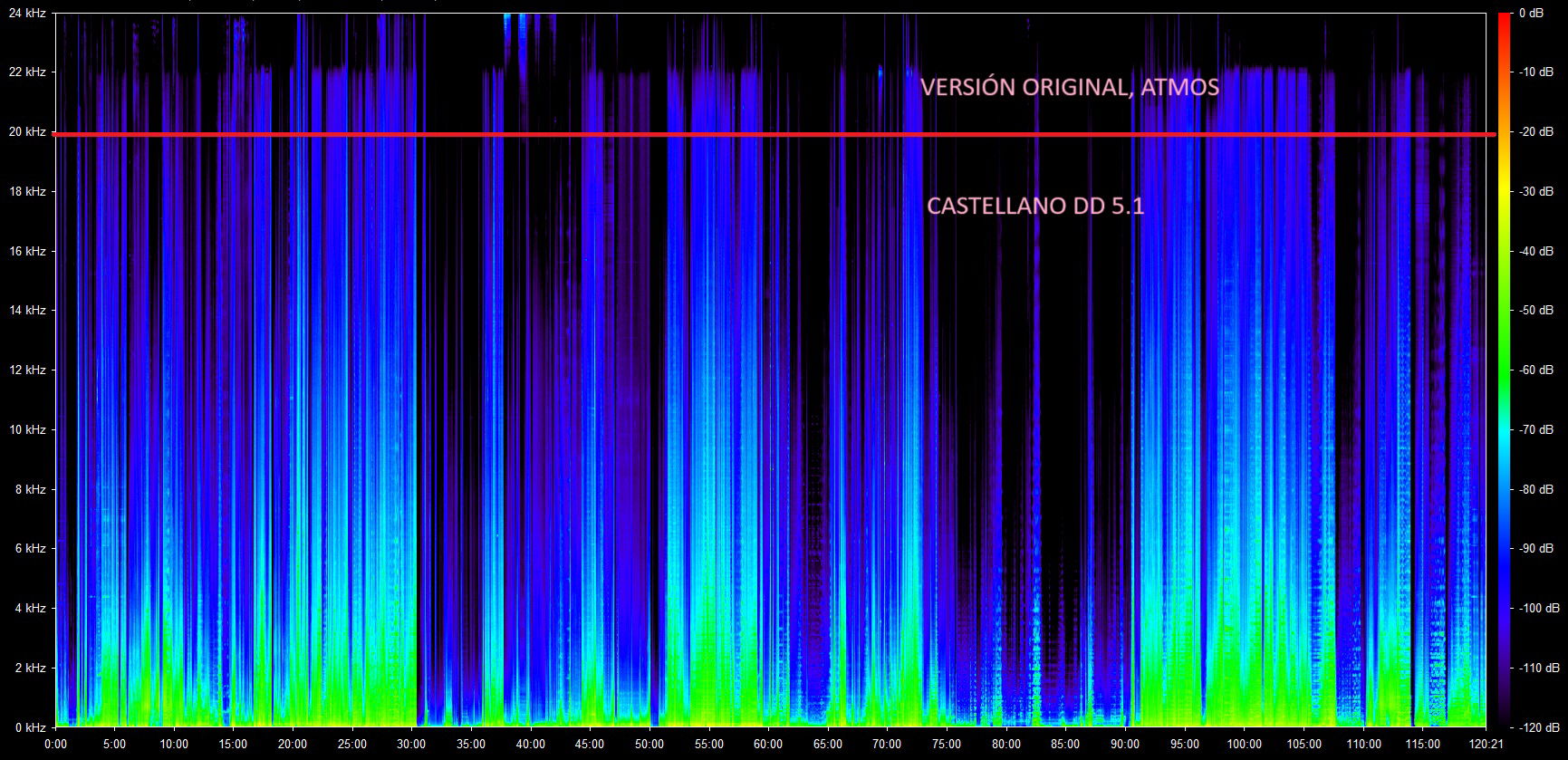Screen dimensions: 1568x760
Task: Select the 14 kHz frequency axis label
Action: [x=27, y=311]
